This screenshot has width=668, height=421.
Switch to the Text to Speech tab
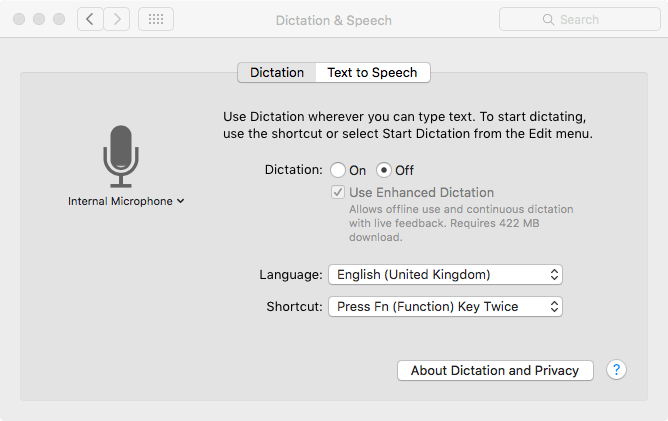(372, 72)
